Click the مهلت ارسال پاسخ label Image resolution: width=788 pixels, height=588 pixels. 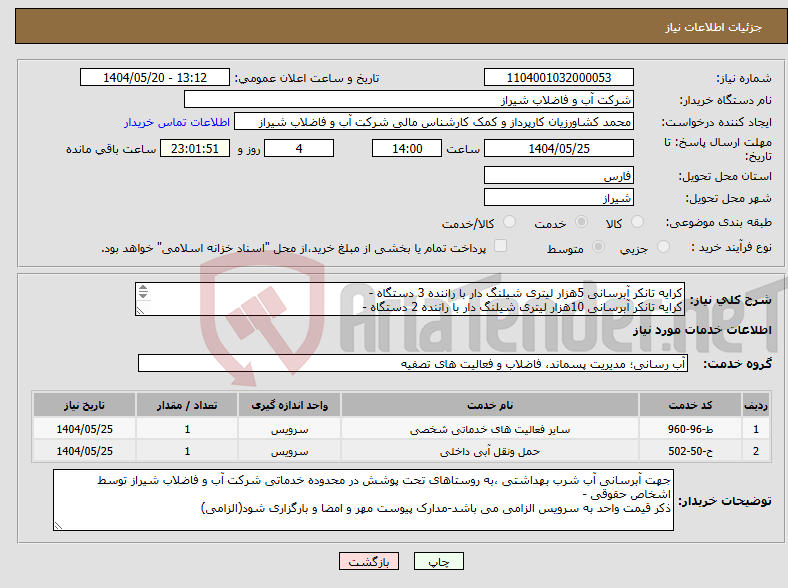tap(718, 149)
